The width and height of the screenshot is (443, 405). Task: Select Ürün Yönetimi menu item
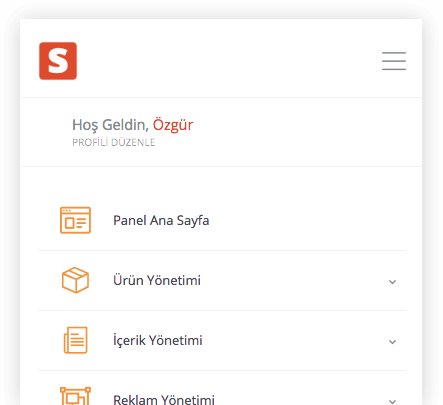(222, 280)
